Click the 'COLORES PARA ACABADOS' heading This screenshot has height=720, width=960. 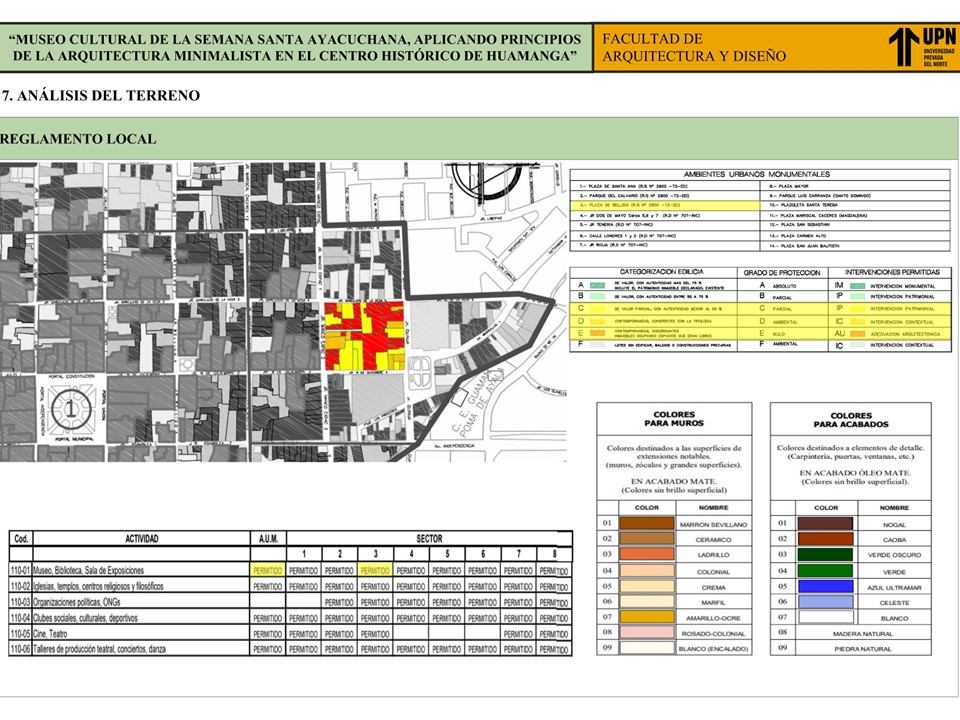point(851,419)
